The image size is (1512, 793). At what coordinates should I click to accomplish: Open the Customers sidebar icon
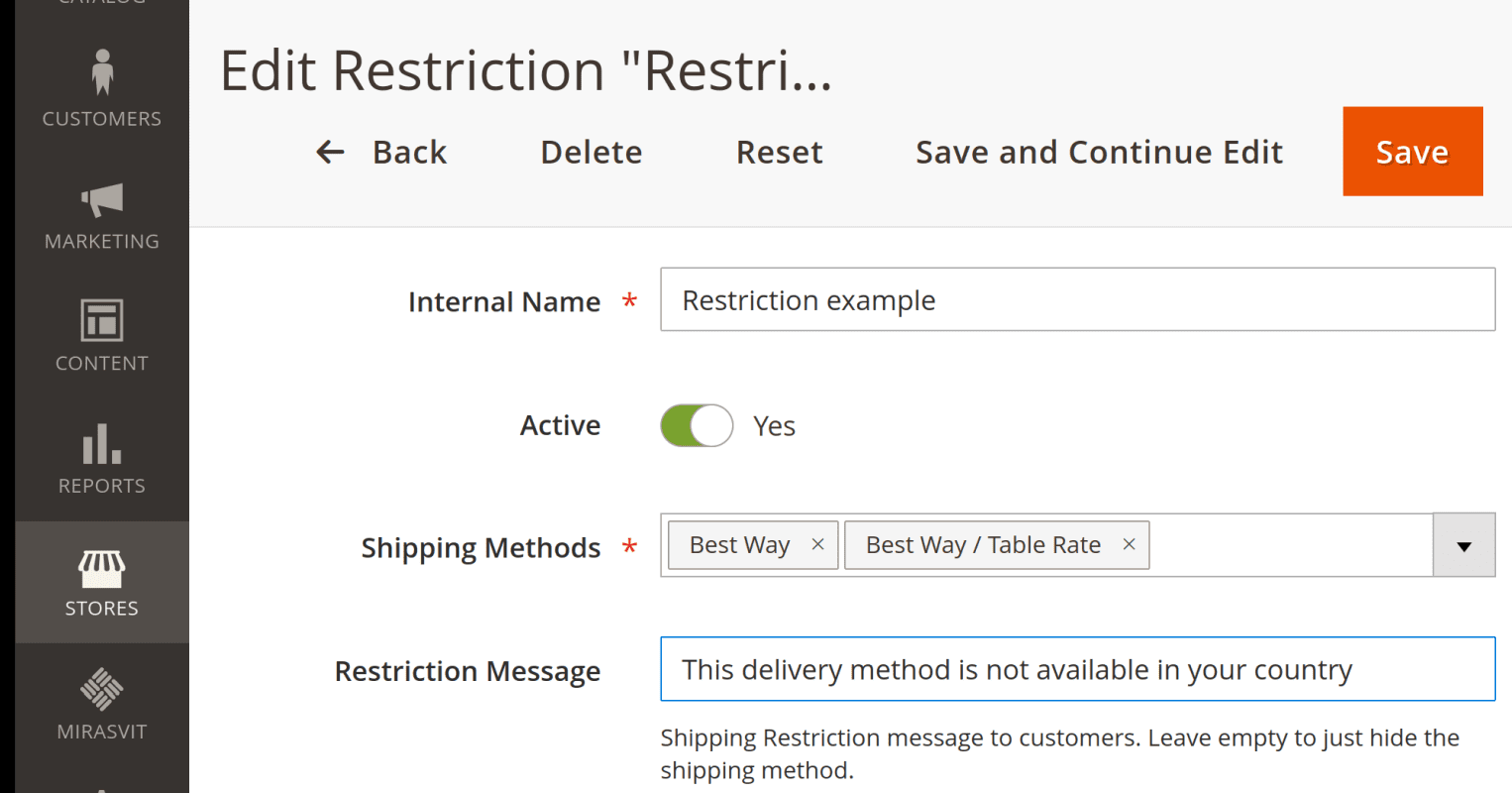point(102,72)
